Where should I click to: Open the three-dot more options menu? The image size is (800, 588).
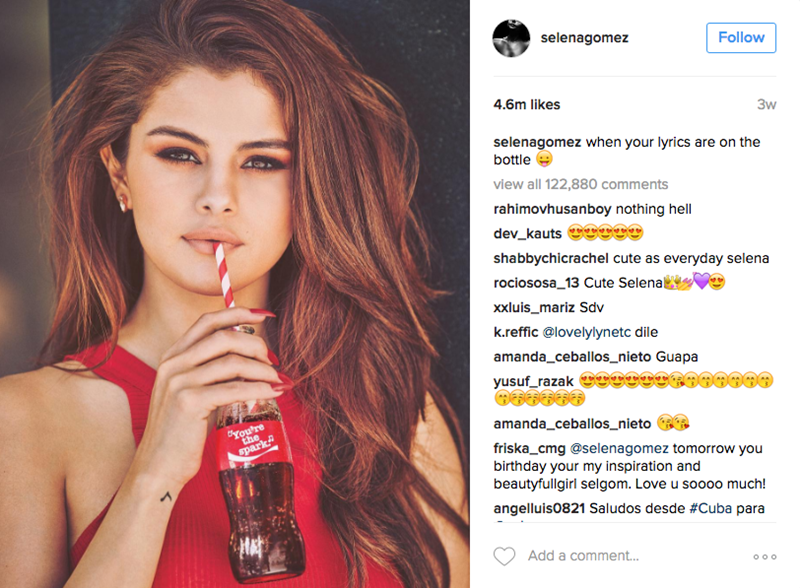765,557
